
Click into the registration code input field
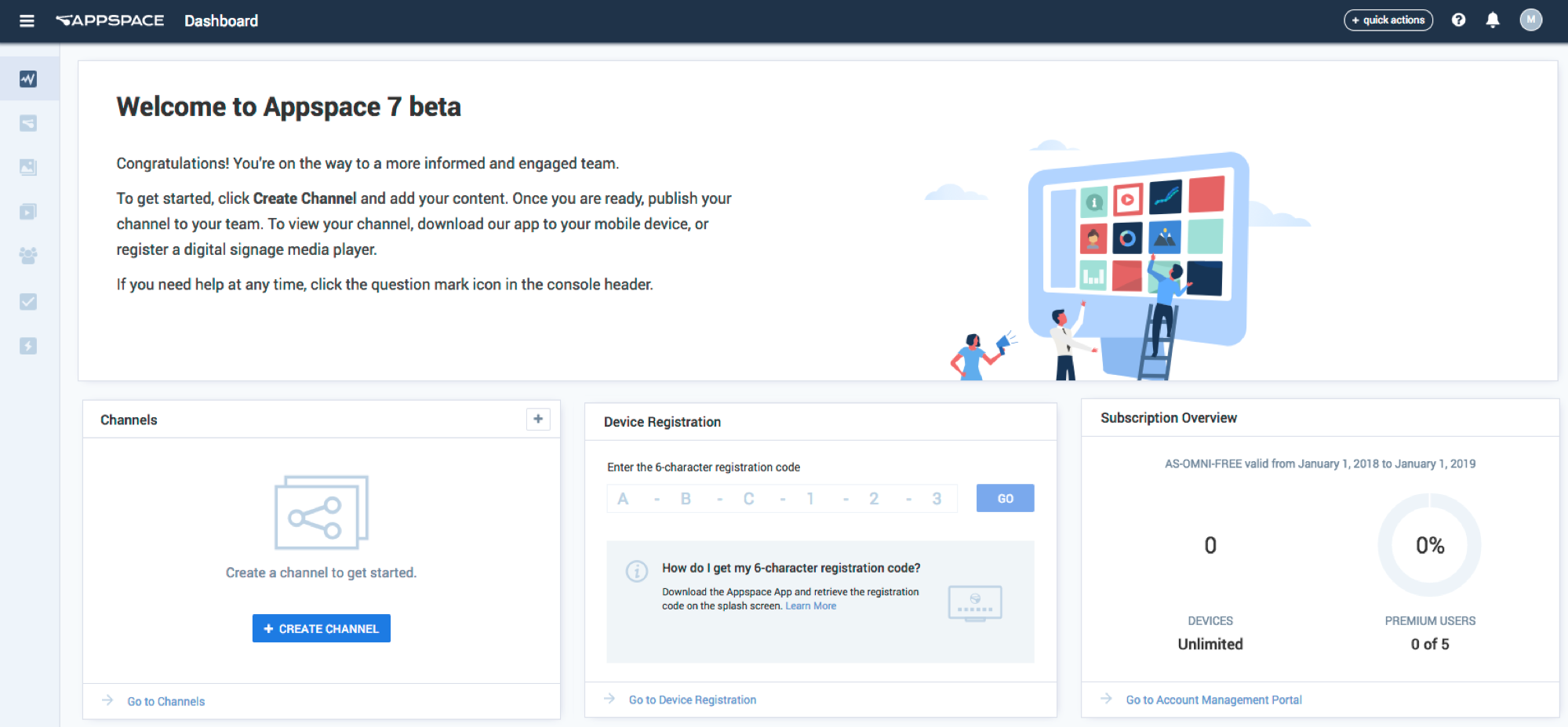(x=782, y=499)
